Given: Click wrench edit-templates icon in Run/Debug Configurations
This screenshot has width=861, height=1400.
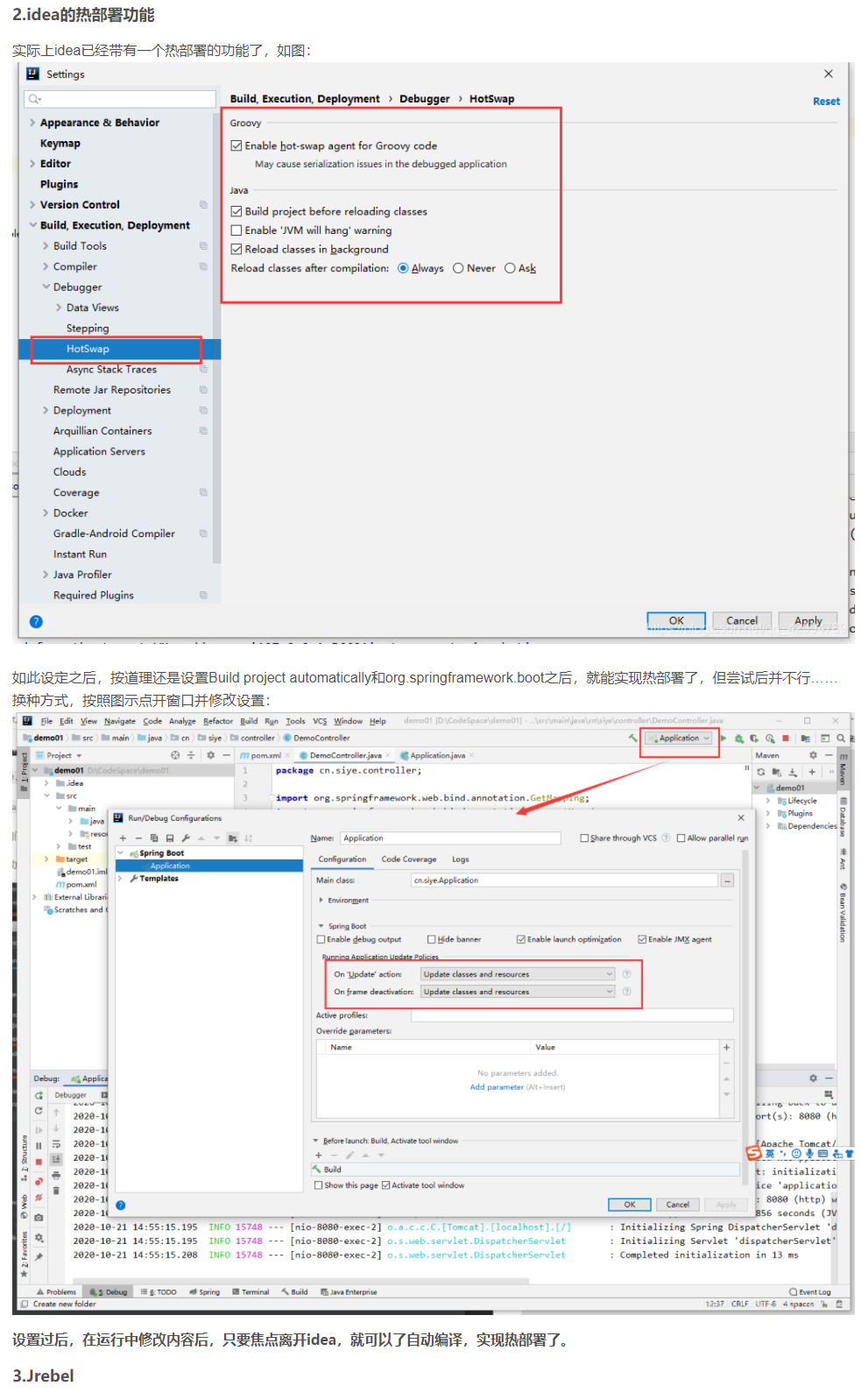Looking at the screenshot, I should (186, 838).
